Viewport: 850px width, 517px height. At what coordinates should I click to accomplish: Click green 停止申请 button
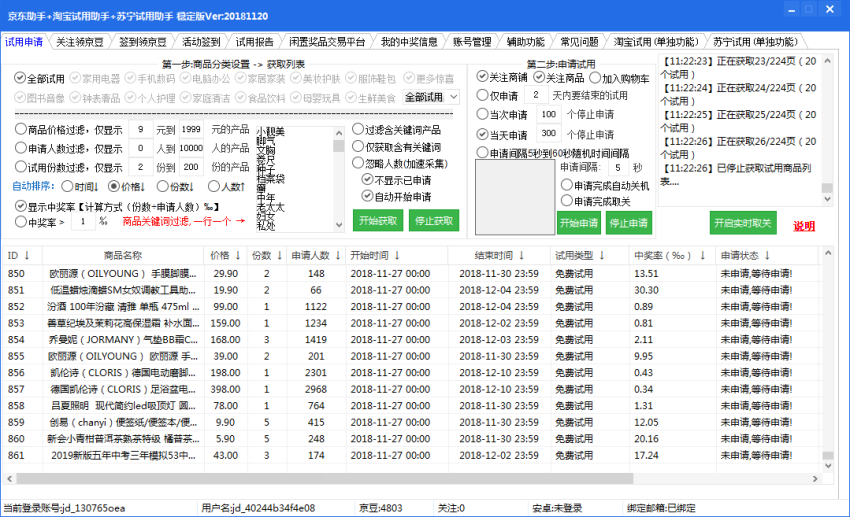[x=628, y=223]
